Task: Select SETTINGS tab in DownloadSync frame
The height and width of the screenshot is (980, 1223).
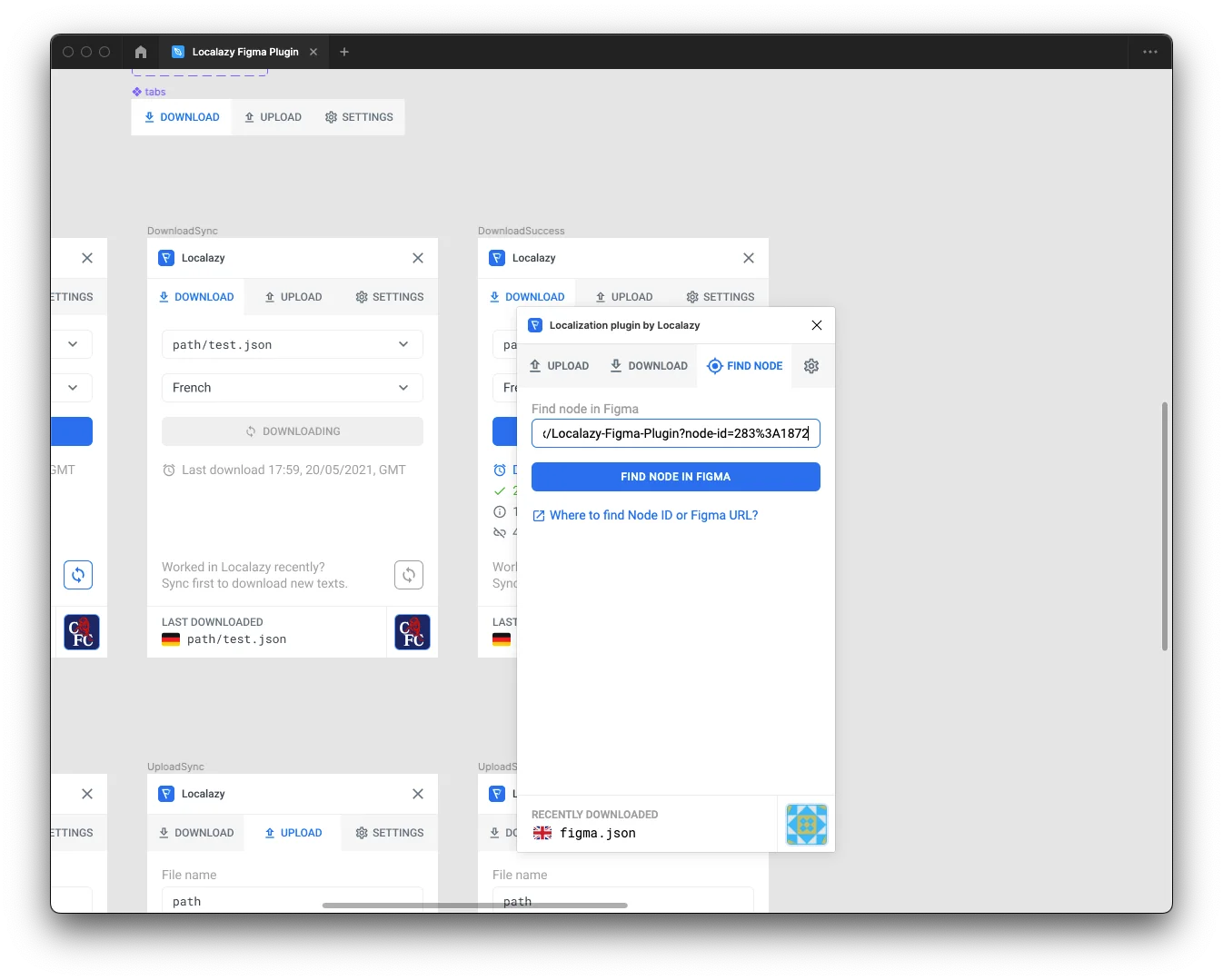Action: (x=390, y=297)
